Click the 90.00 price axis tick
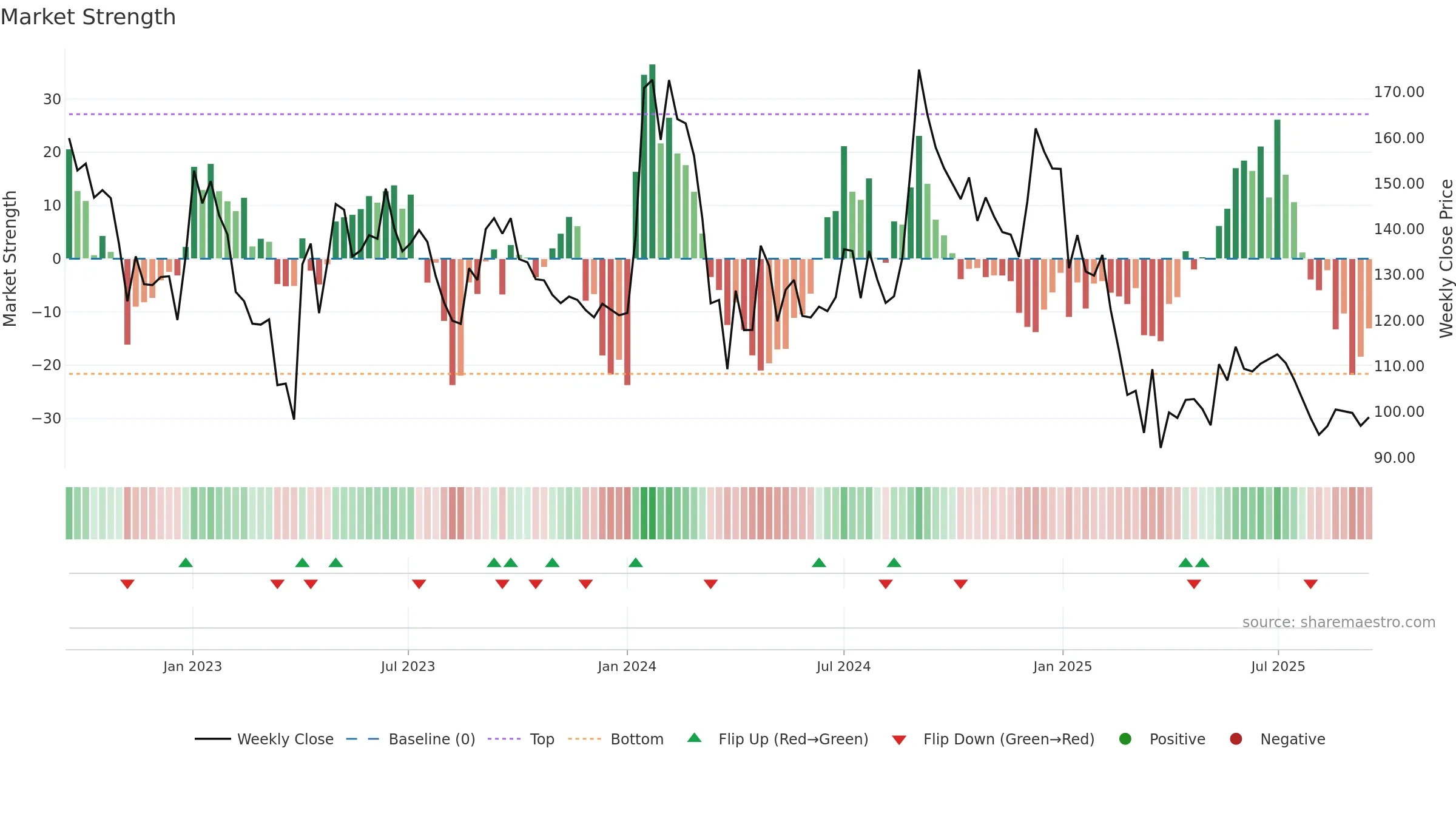The image size is (1456, 819). (1394, 458)
